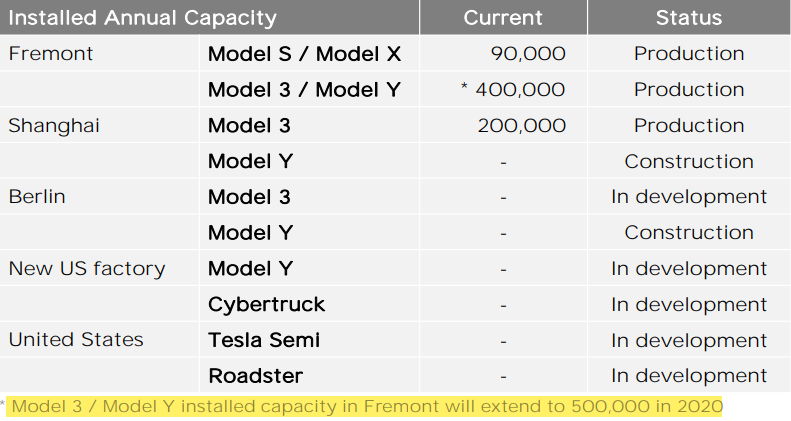The image size is (791, 421).
Task: Click "In development" status in the Roadster row
Action: click(x=689, y=376)
